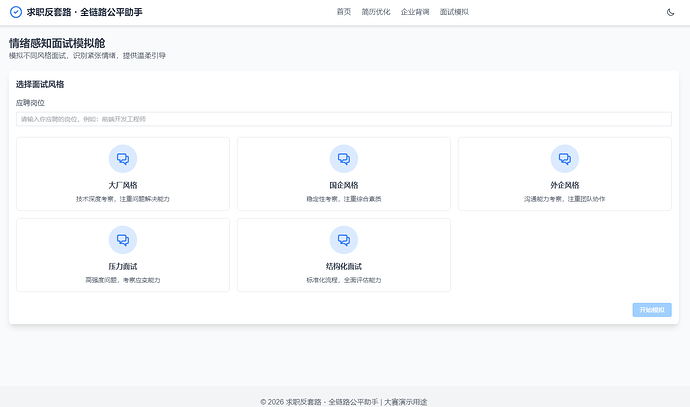Focus the 应聘岗位 input field
690x407 pixels.
tap(344, 119)
